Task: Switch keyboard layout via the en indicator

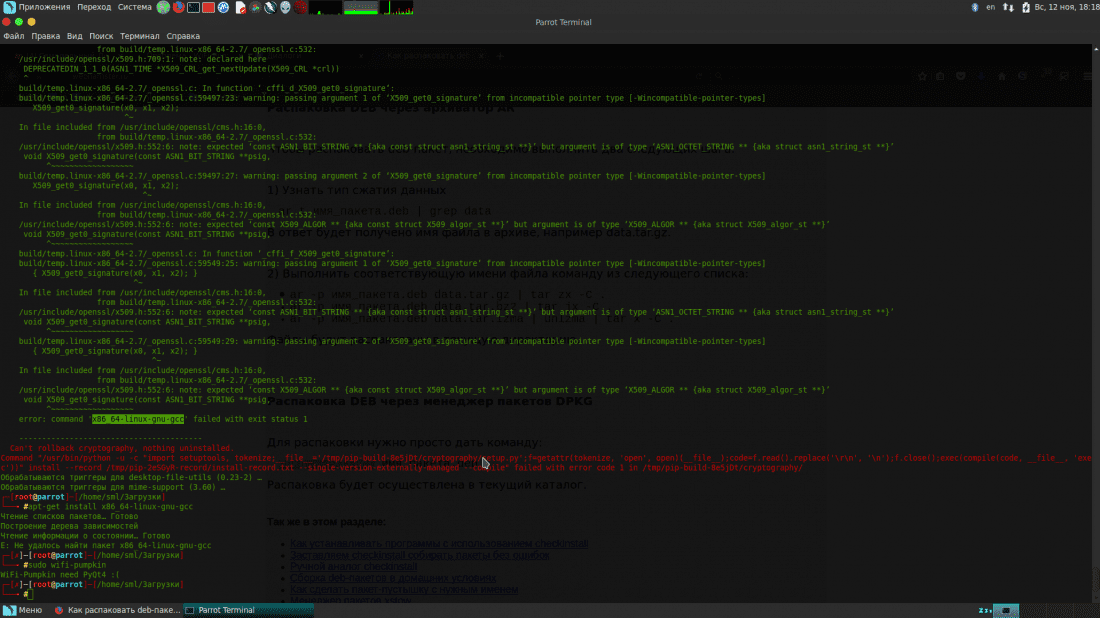Action: (x=991, y=7)
